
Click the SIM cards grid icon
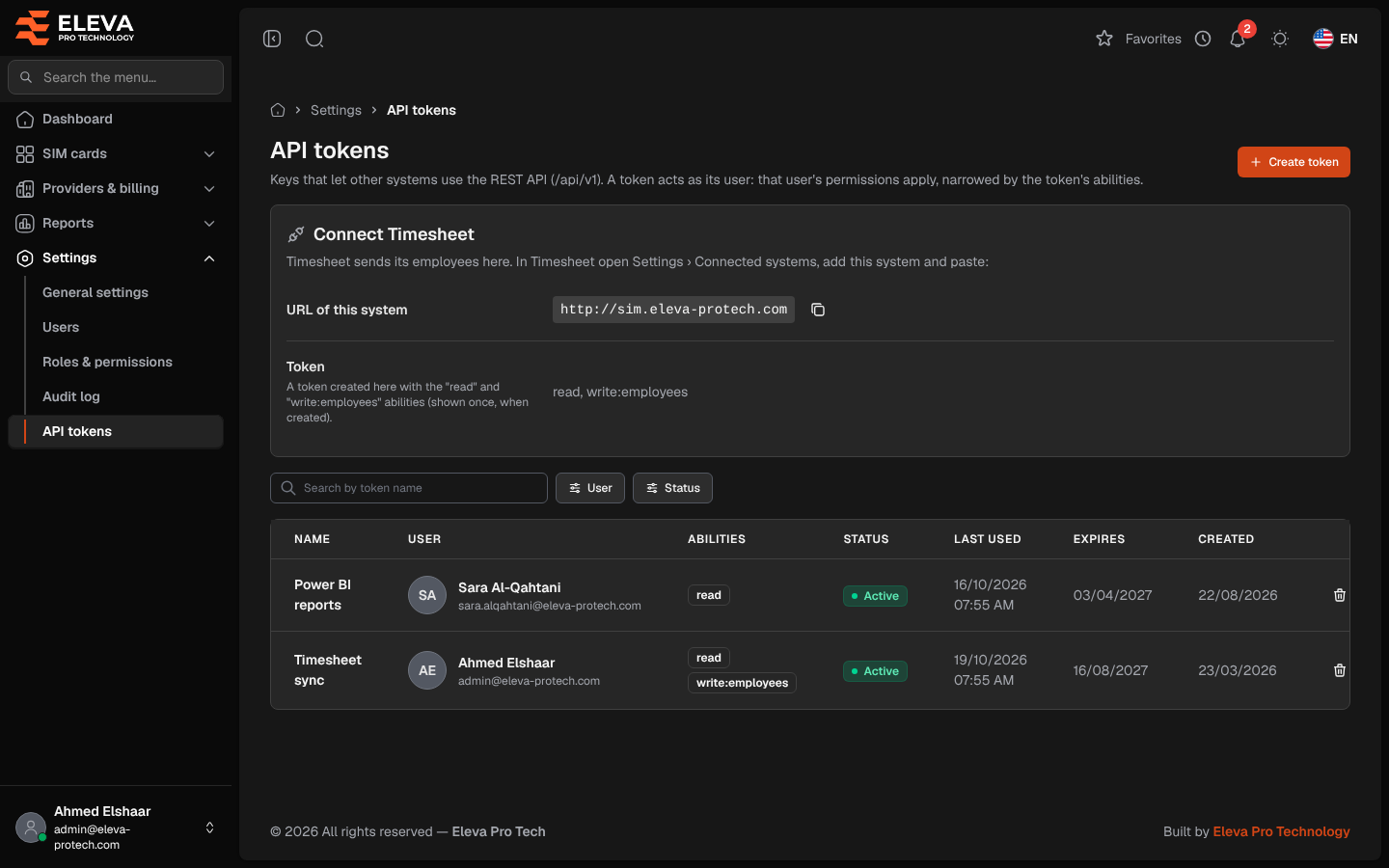tap(25, 154)
